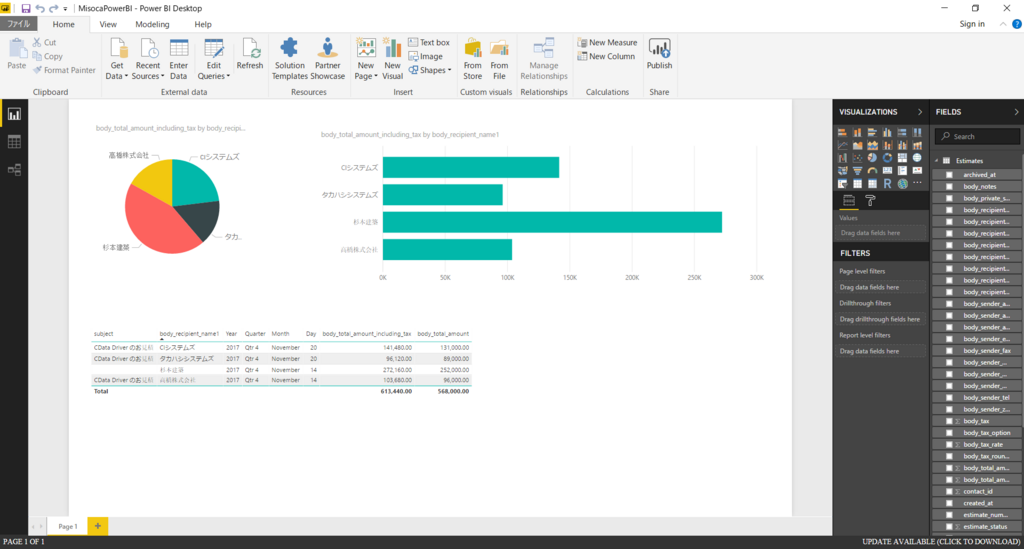Open Solution Templates puzzle icon
Viewport: 1024px width, 549px height.
(x=289, y=48)
